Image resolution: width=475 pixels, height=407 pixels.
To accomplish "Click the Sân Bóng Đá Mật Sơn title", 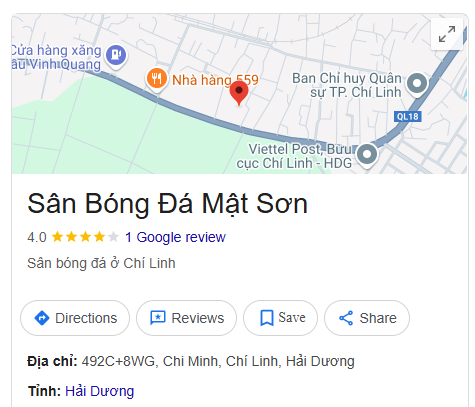I will [x=167, y=204].
